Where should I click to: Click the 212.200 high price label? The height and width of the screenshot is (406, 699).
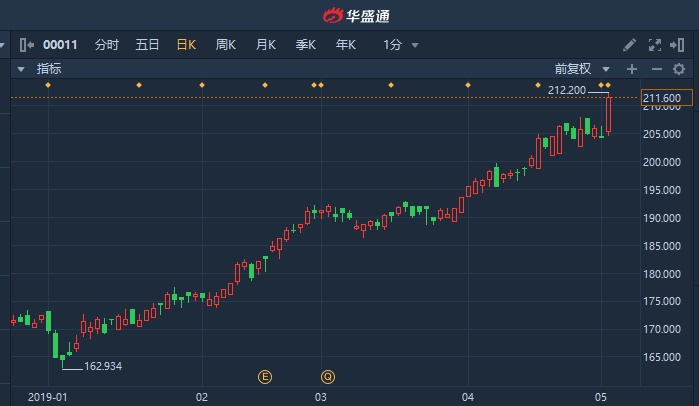coord(567,90)
